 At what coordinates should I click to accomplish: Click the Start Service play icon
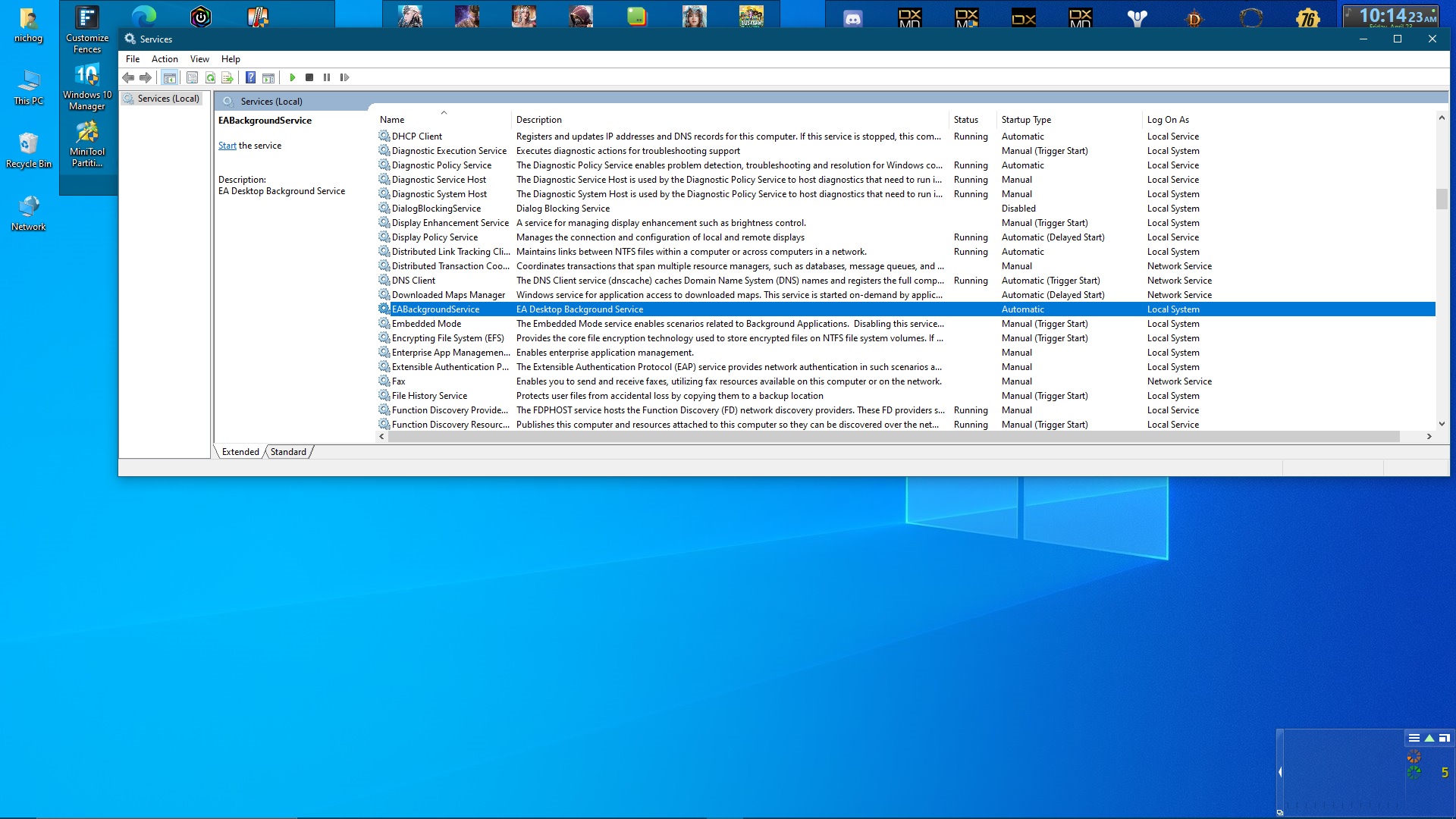click(x=292, y=77)
